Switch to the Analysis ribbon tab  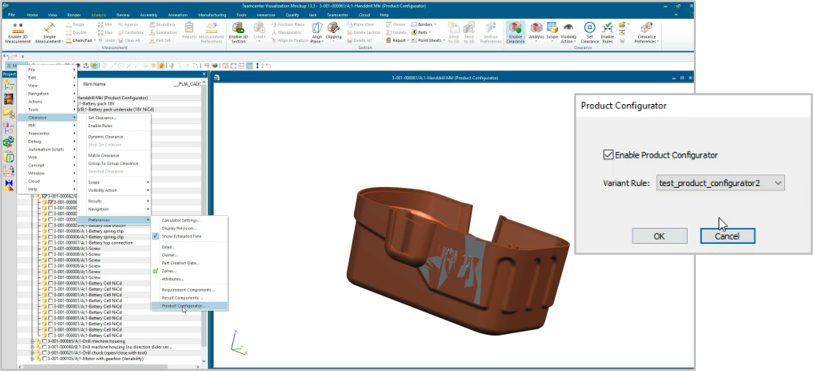pyautogui.click(x=98, y=15)
